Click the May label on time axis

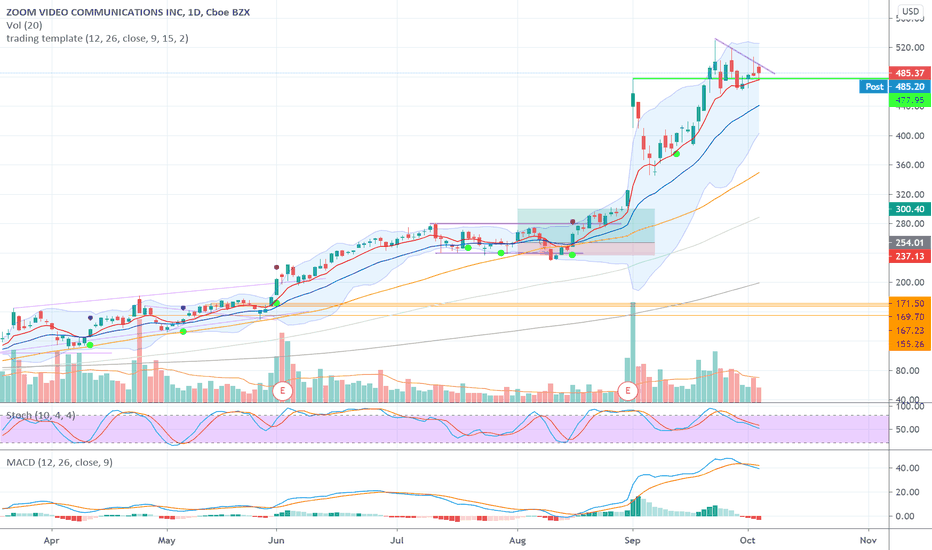click(166, 540)
